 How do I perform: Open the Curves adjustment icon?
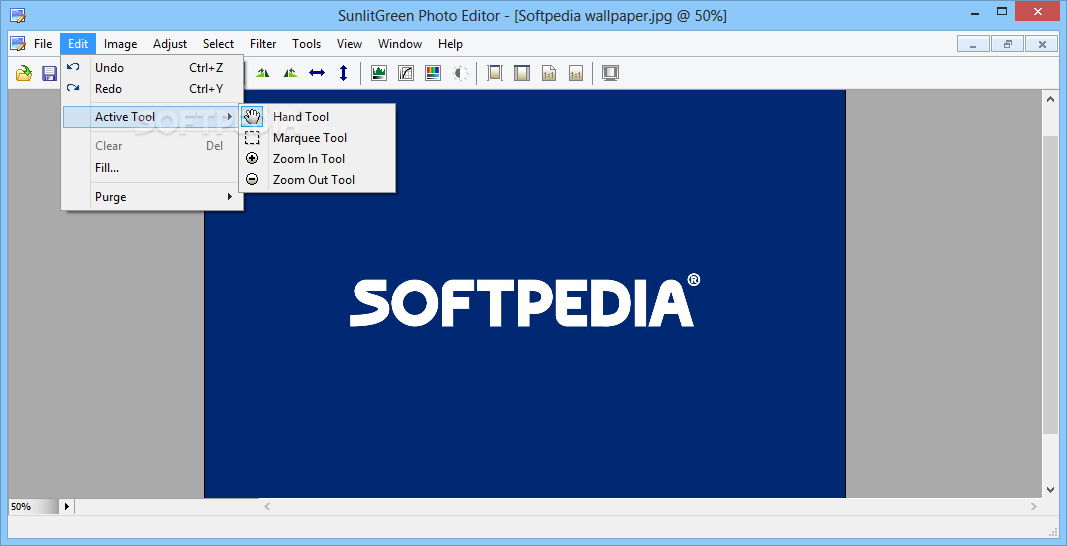(406, 73)
